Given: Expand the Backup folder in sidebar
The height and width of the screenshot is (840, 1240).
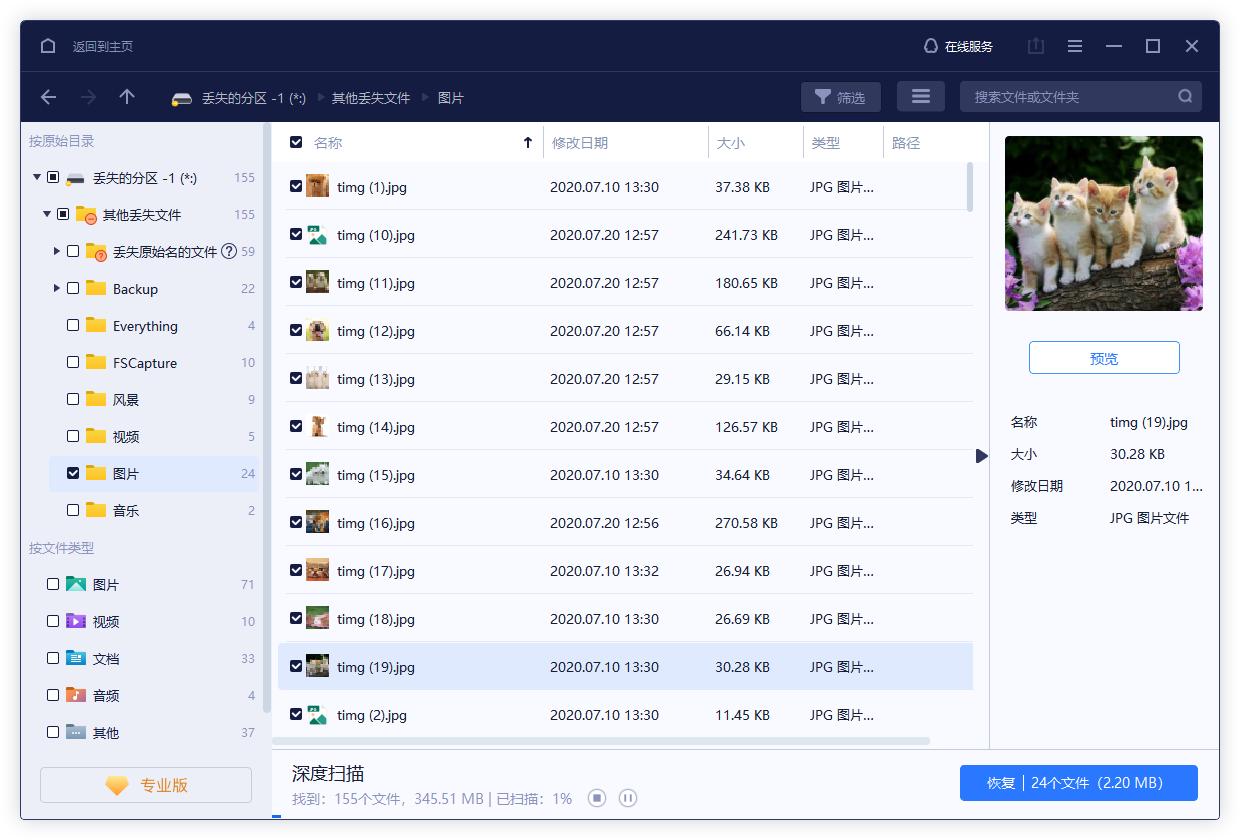Looking at the screenshot, I should click(x=57, y=288).
